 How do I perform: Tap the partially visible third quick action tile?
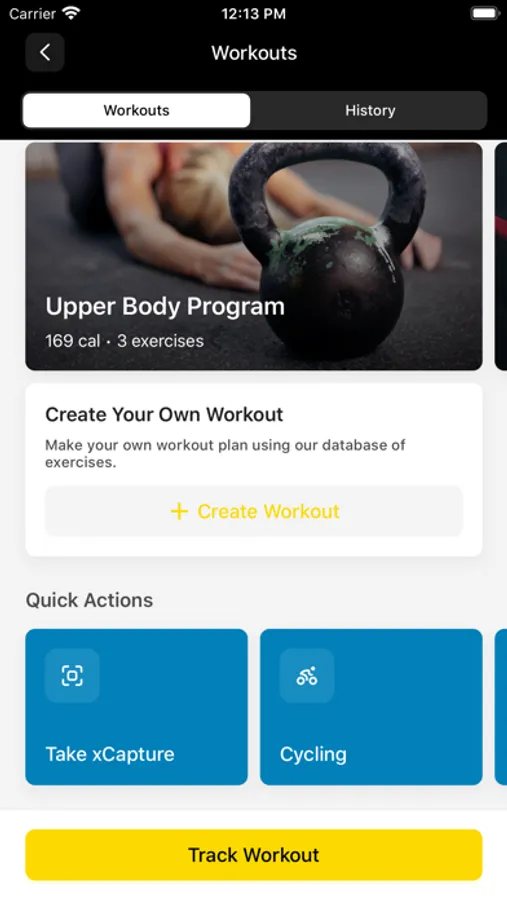501,707
